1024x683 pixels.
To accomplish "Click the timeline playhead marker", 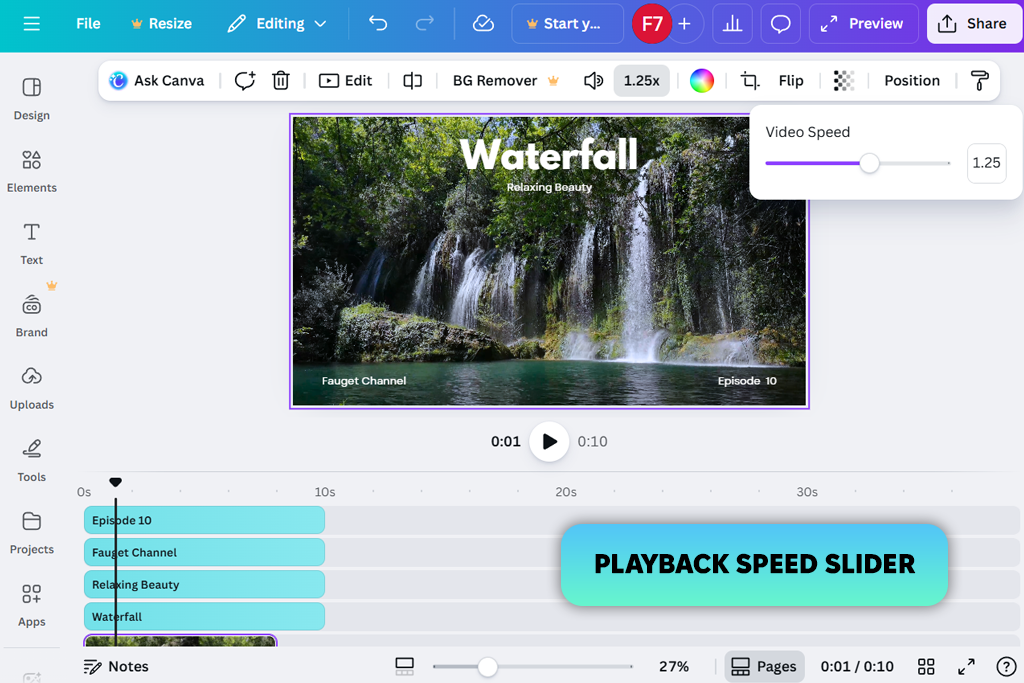I will pos(116,483).
